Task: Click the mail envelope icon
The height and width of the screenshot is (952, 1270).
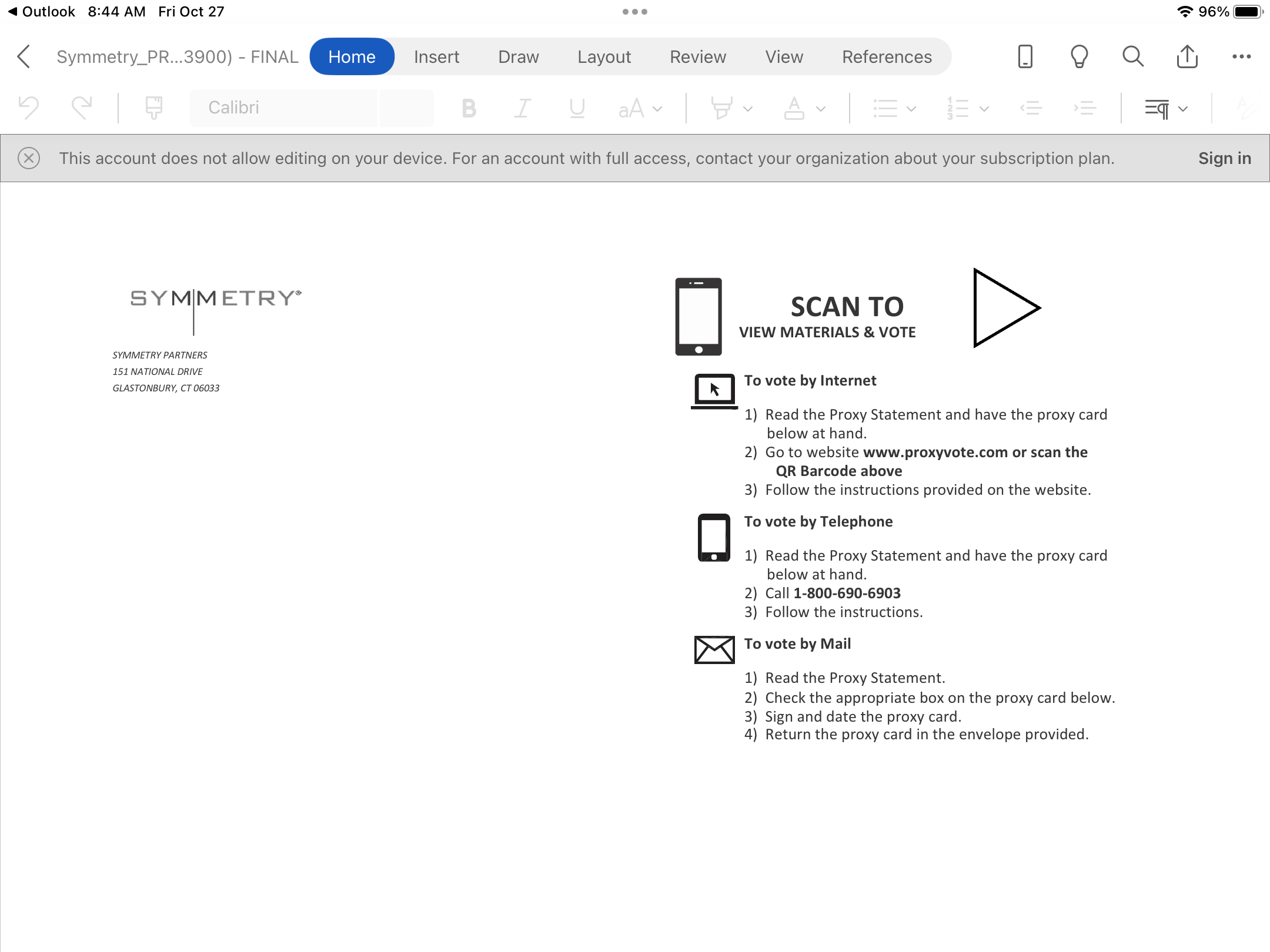Action: coord(714,650)
